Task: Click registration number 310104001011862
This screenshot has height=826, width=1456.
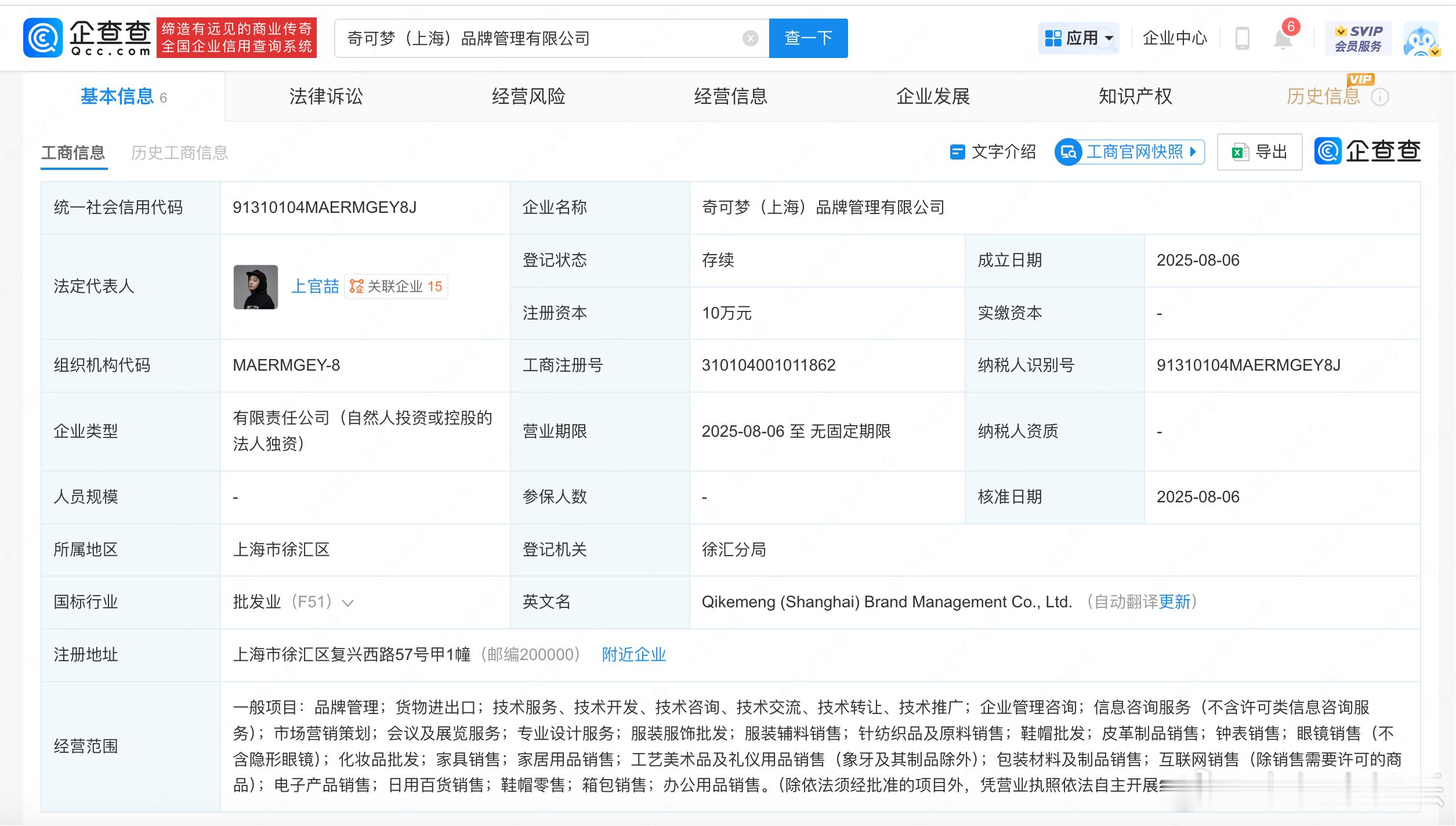Action: [769, 365]
